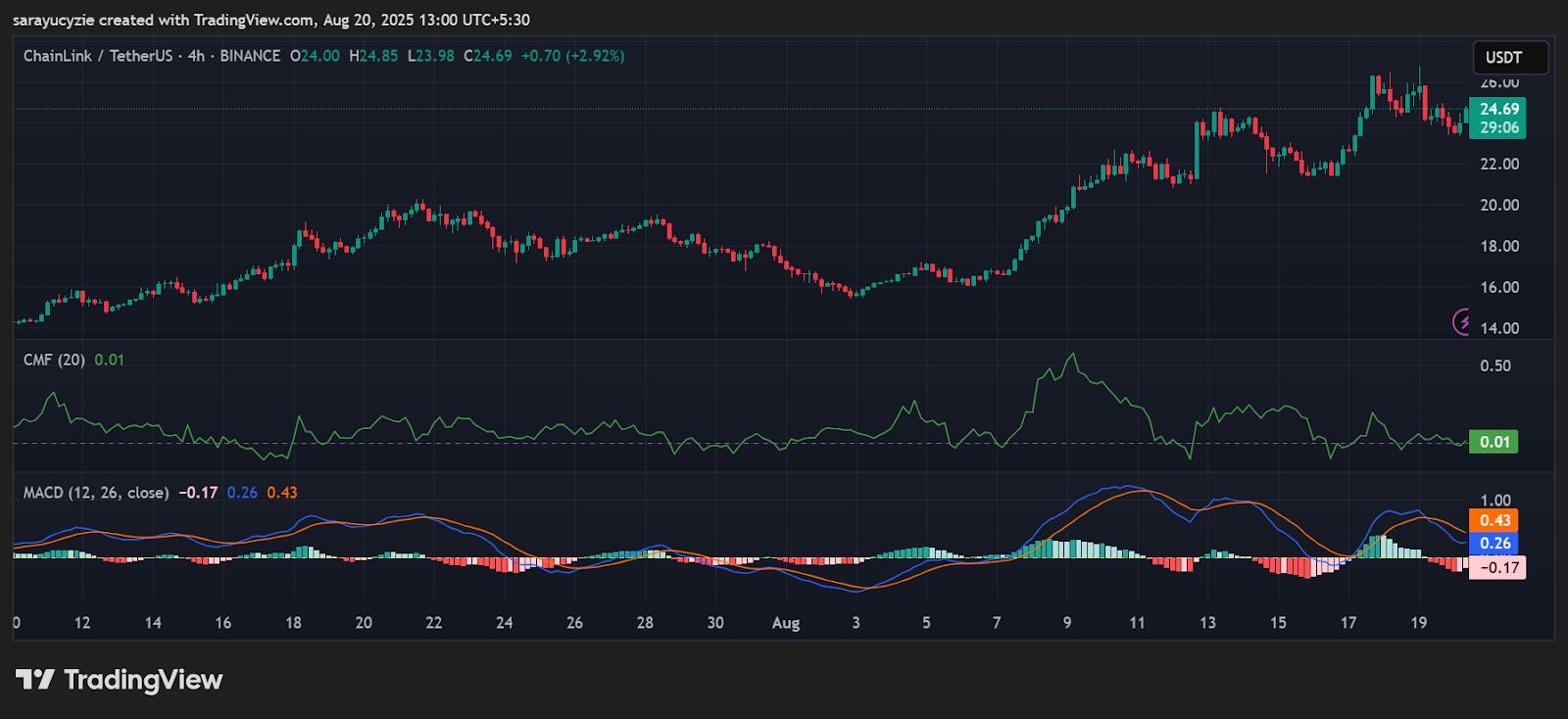Click the orange signal value tag 0.43
The height and width of the screenshot is (719, 1568).
point(1494,520)
